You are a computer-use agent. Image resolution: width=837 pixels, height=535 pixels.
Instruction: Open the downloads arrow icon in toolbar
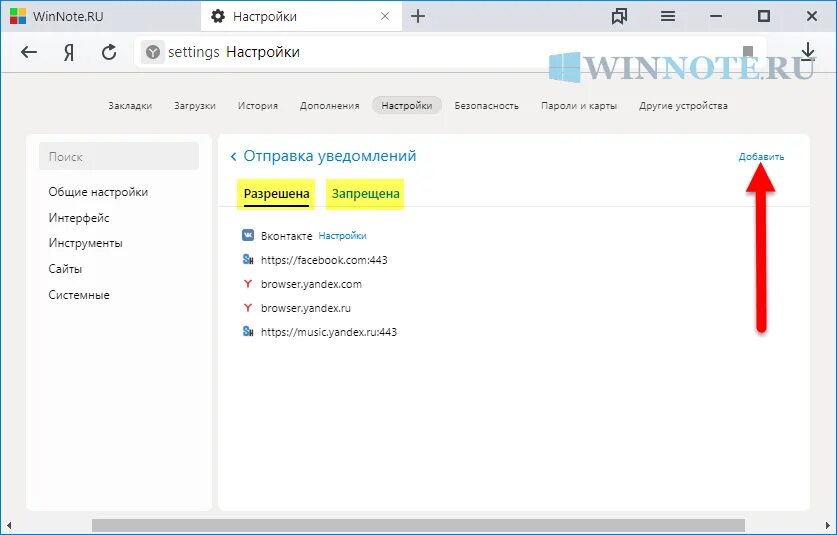coord(808,52)
